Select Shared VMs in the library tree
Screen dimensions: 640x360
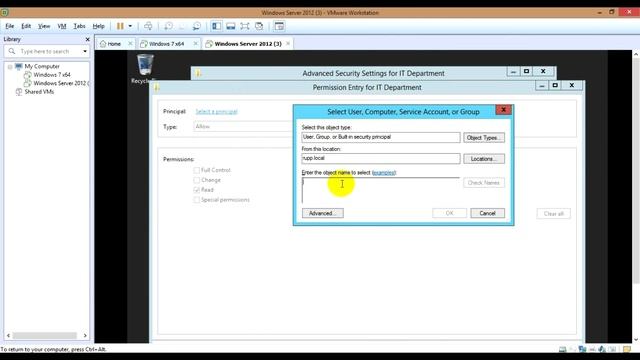[39, 92]
